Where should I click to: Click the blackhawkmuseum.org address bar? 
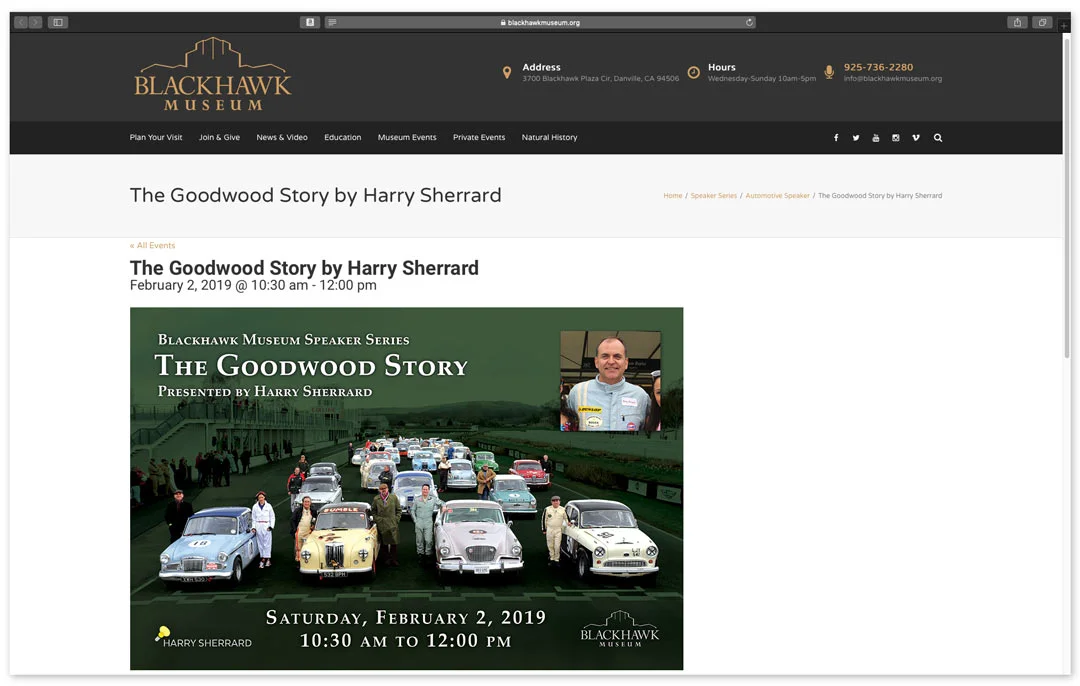pos(539,22)
